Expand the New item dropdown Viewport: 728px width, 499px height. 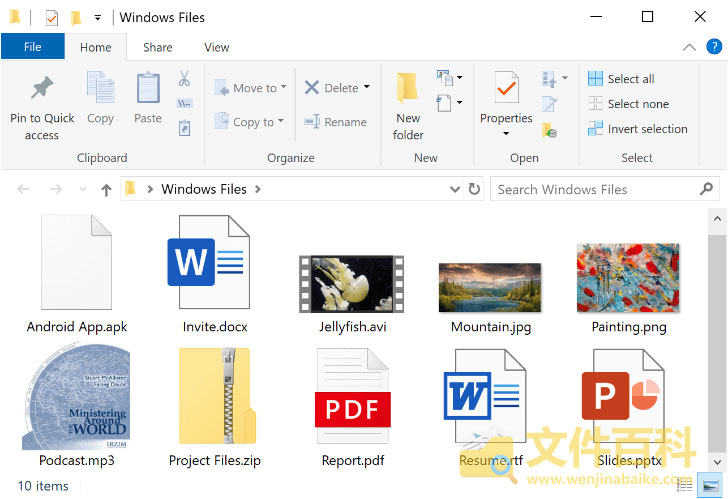[x=460, y=78]
